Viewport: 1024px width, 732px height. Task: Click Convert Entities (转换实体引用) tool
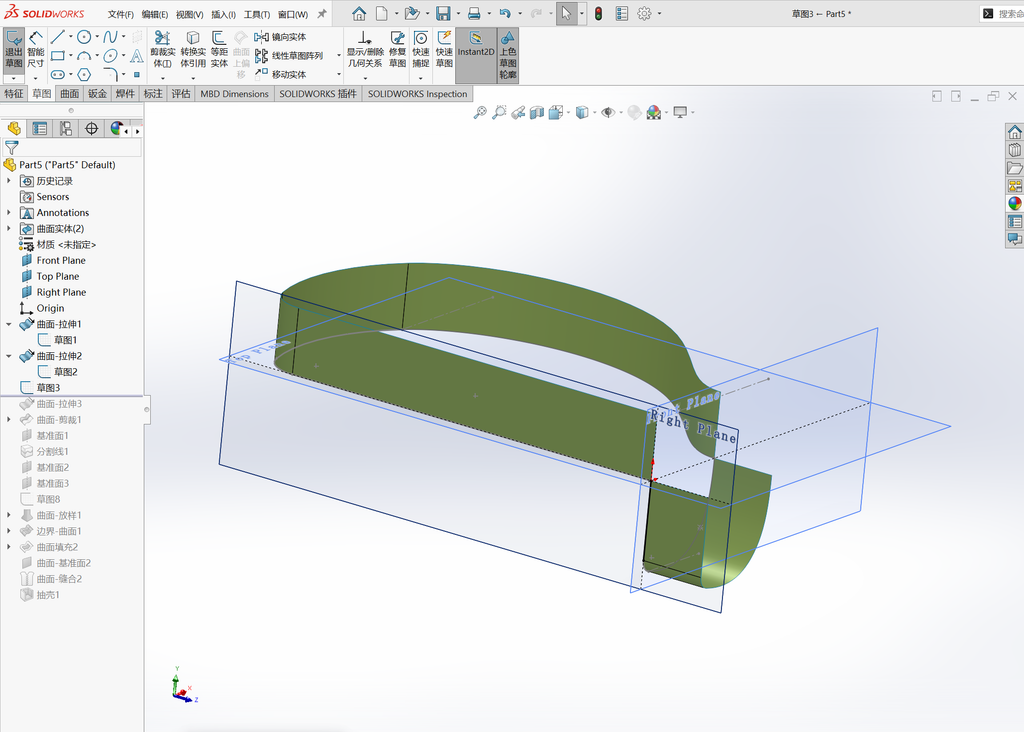[193, 49]
